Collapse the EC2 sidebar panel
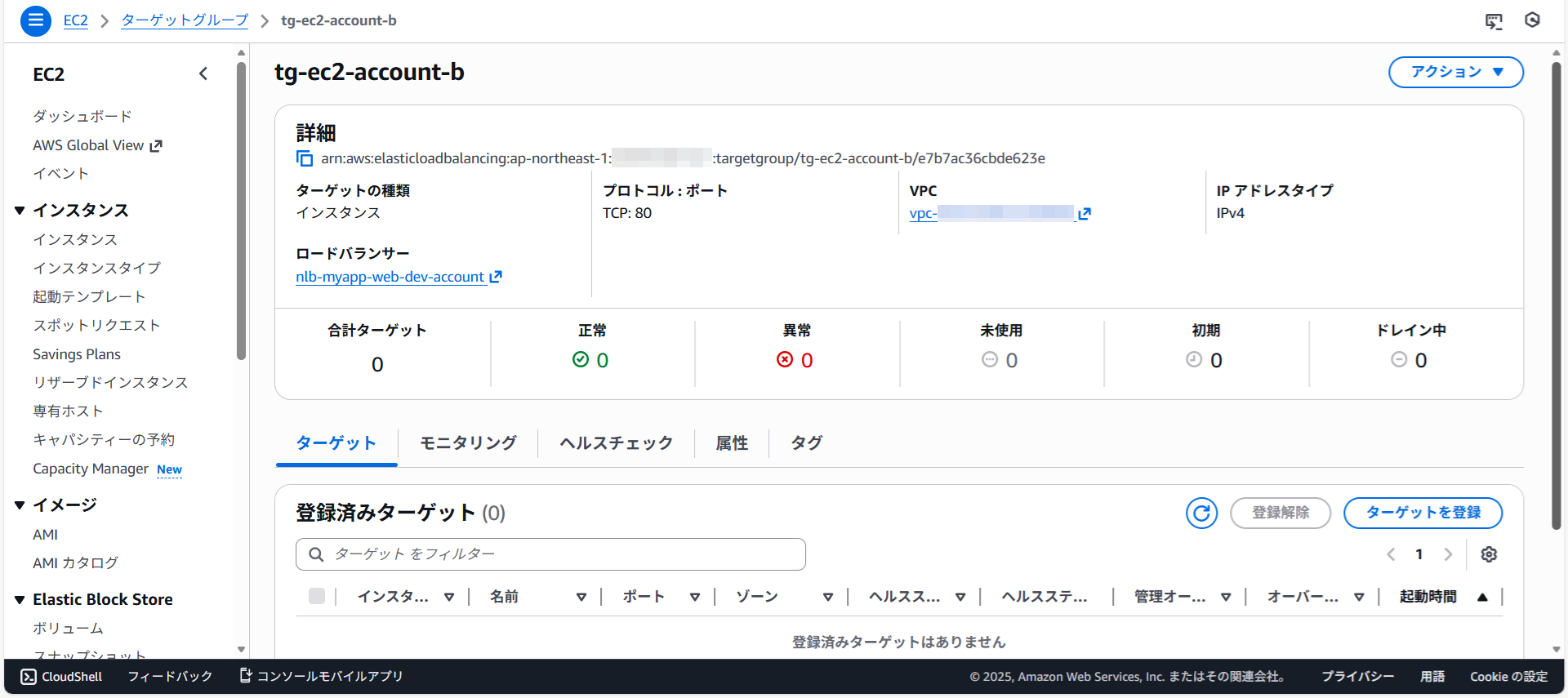The image size is (1568, 698). point(203,73)
